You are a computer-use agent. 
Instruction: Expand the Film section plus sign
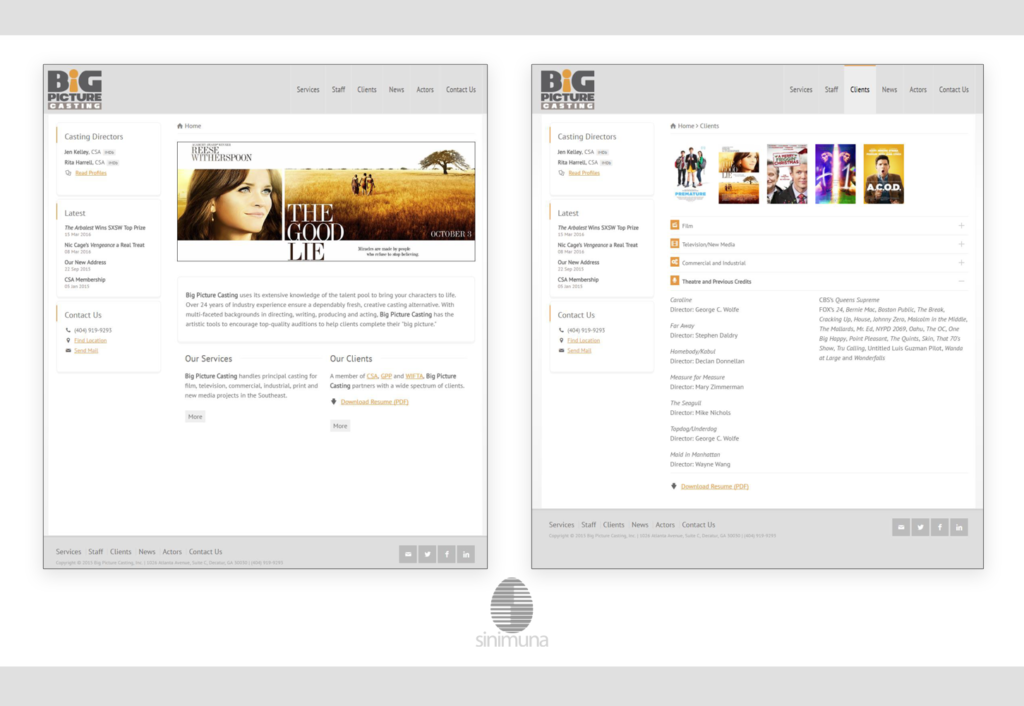pos(961,225)
